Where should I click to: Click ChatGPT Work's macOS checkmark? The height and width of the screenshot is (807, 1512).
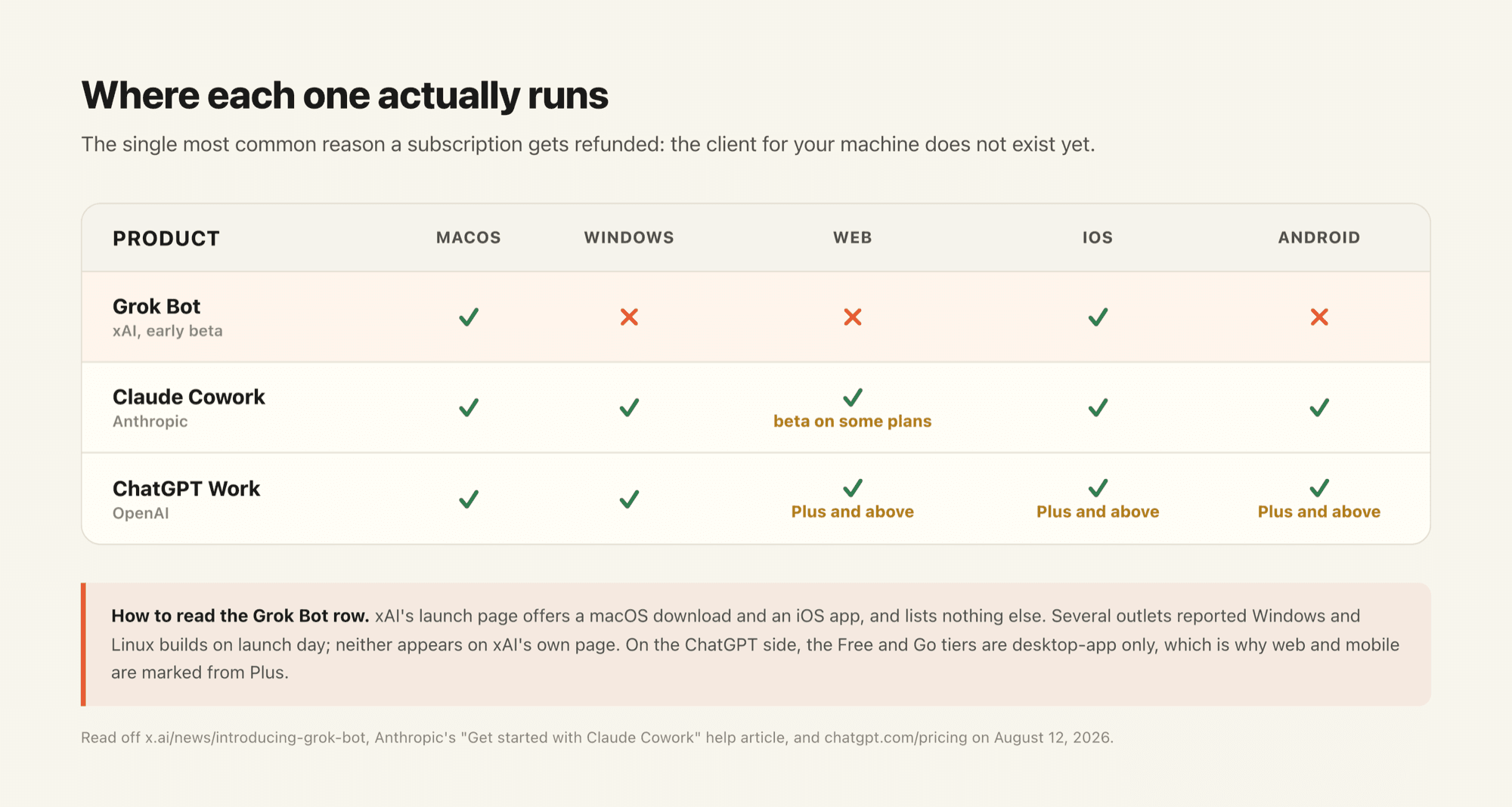click(469, 499)
